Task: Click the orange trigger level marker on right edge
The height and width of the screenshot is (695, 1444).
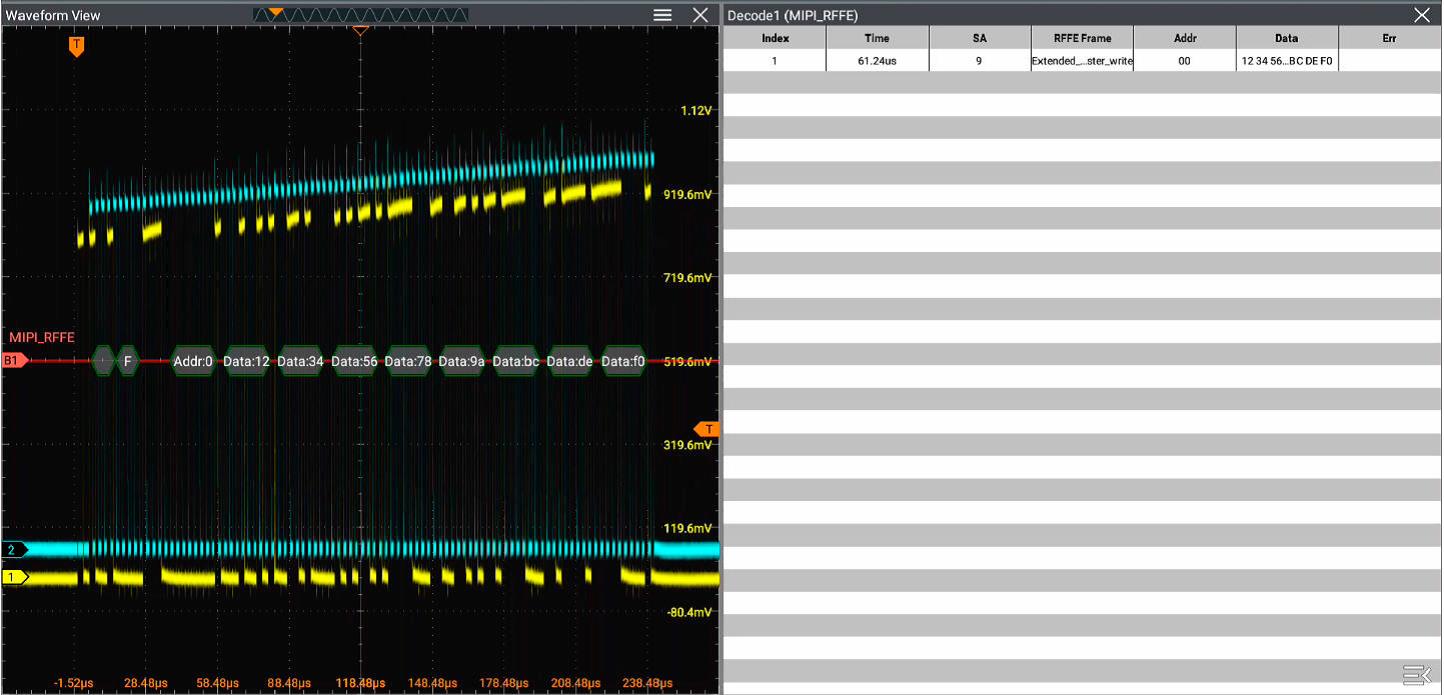Action: (x=707, y=429)
